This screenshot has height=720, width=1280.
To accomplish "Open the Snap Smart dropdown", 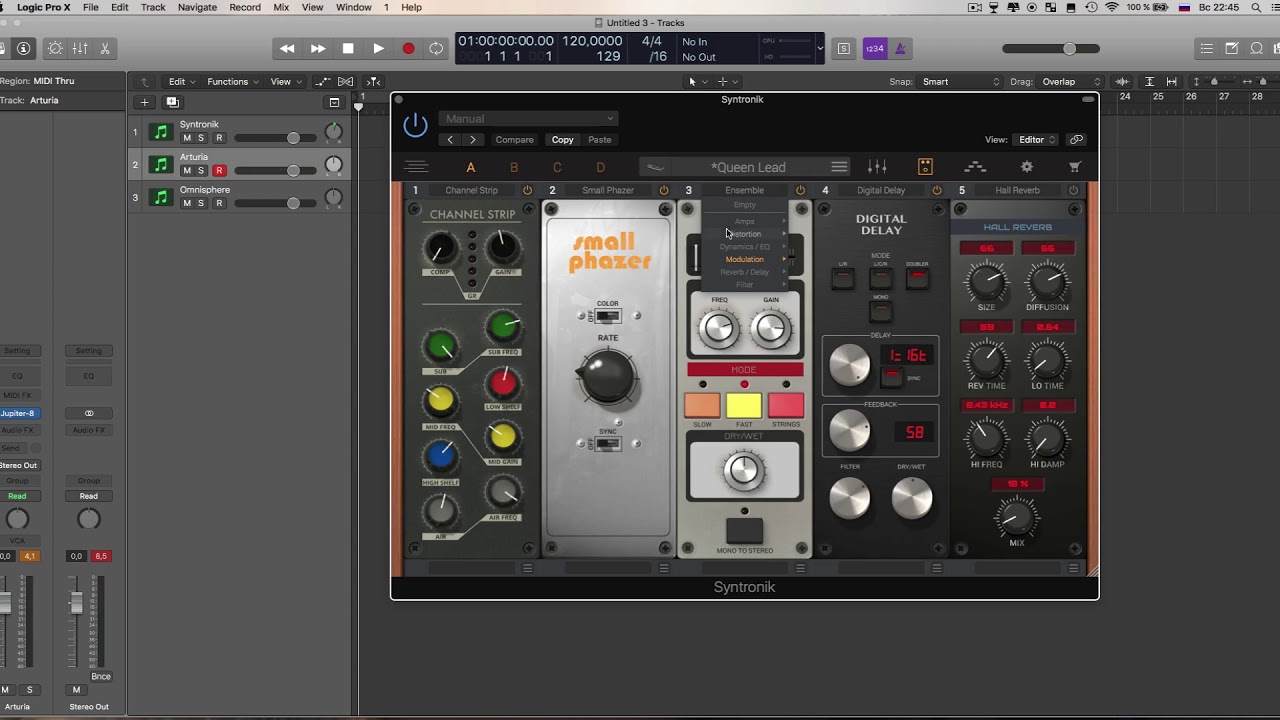I will 960,82.
